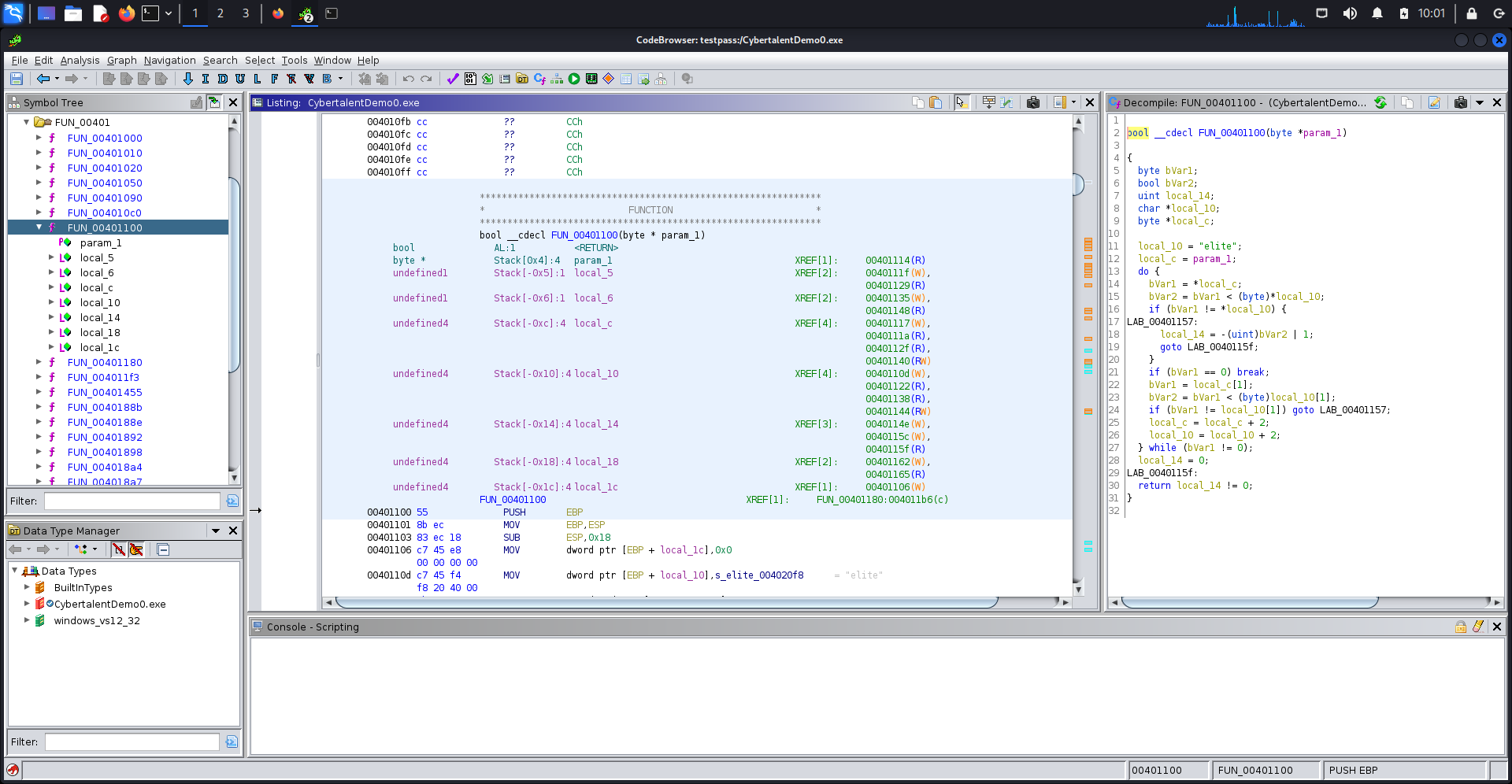
Task: Collapse the FUN_00401100 tree node
Action: point(39,227)
